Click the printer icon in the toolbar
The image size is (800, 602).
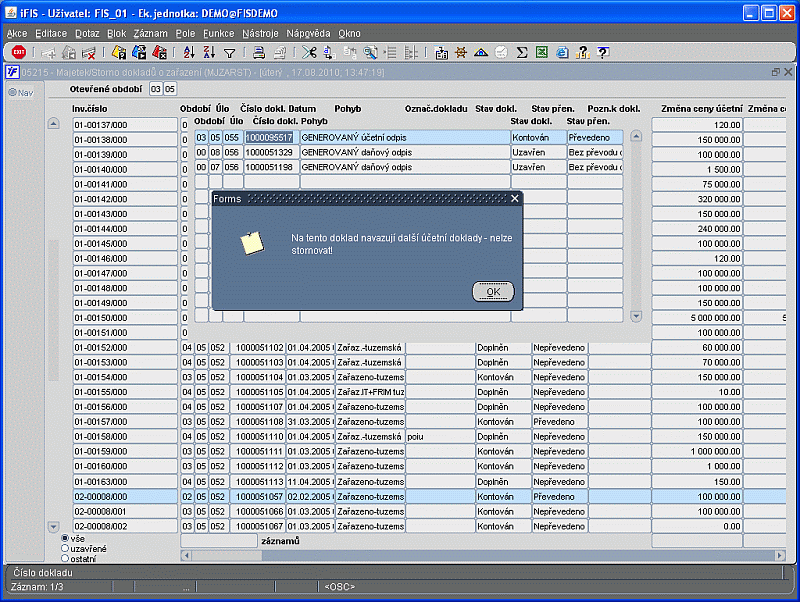point(259,52)
